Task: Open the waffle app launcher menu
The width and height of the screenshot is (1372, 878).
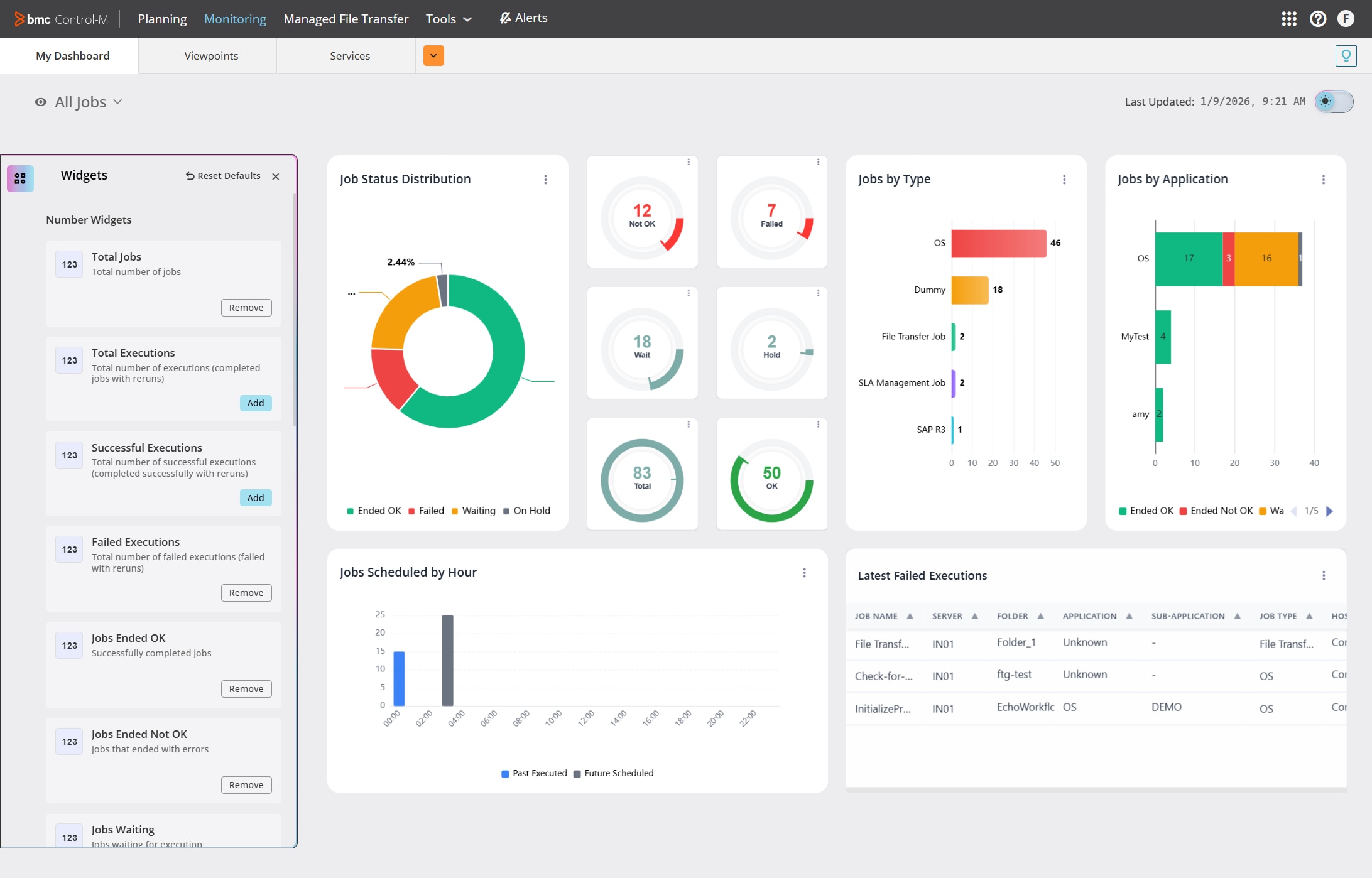Action: click(1289, 19)
